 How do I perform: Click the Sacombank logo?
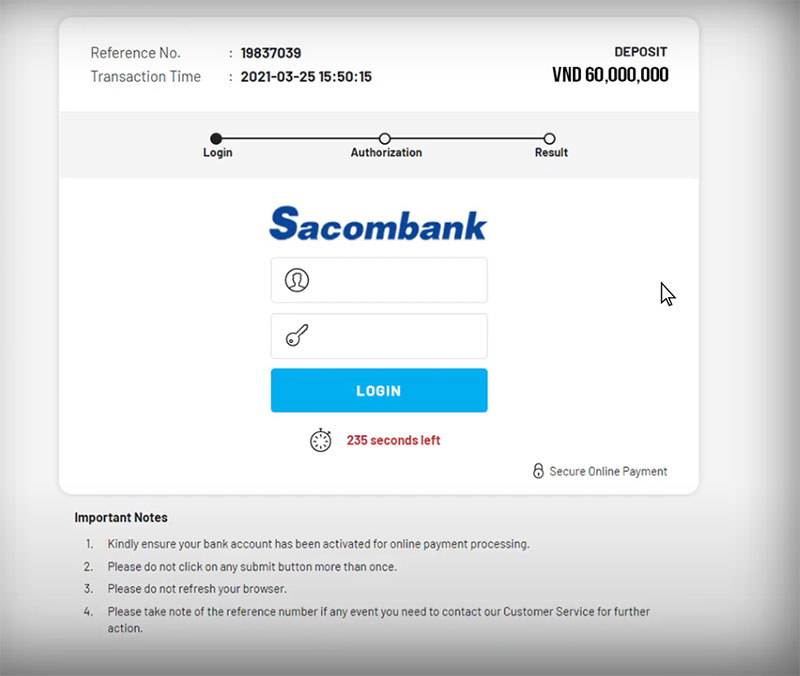pos(378,223)
